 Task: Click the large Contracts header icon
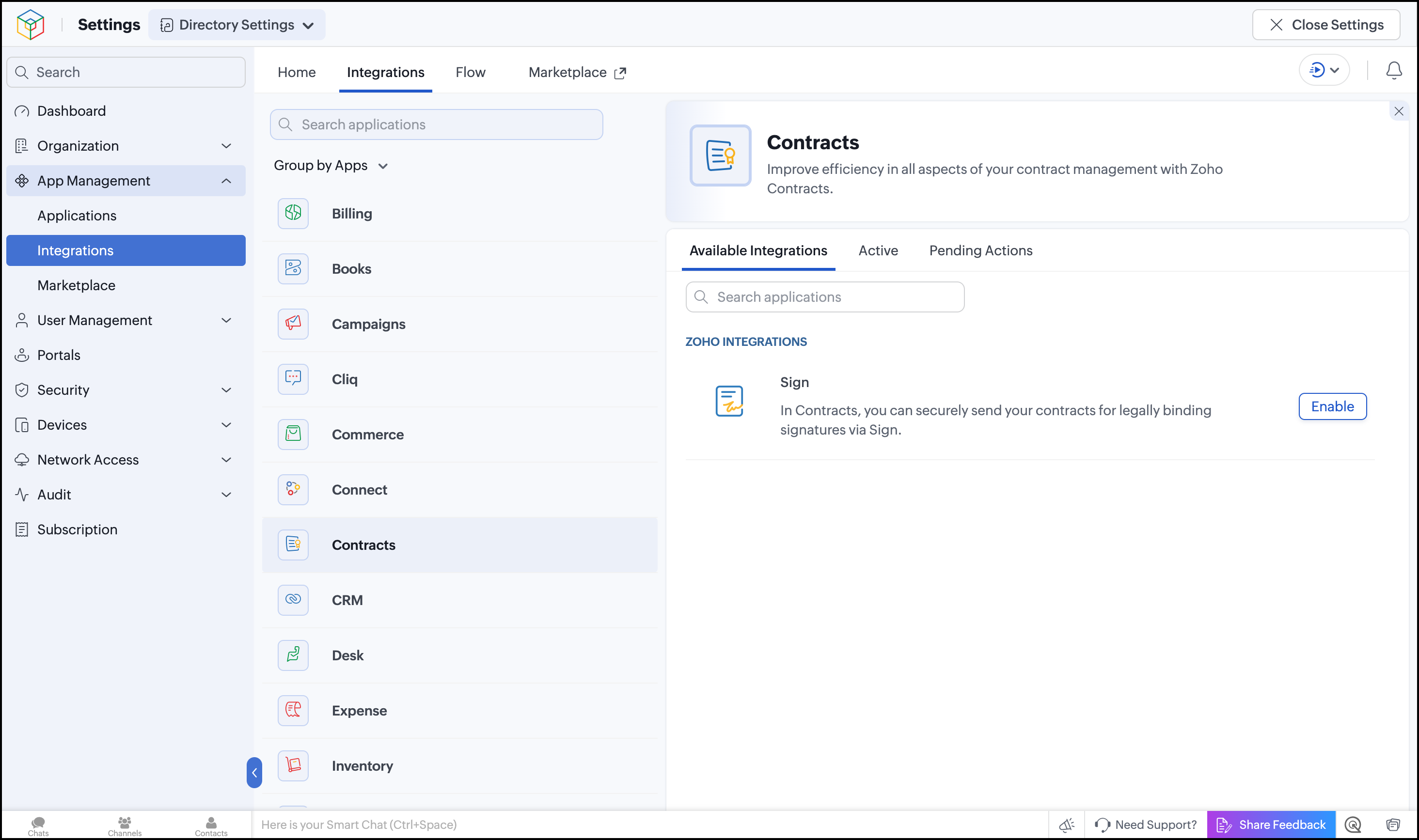(720, 155)
